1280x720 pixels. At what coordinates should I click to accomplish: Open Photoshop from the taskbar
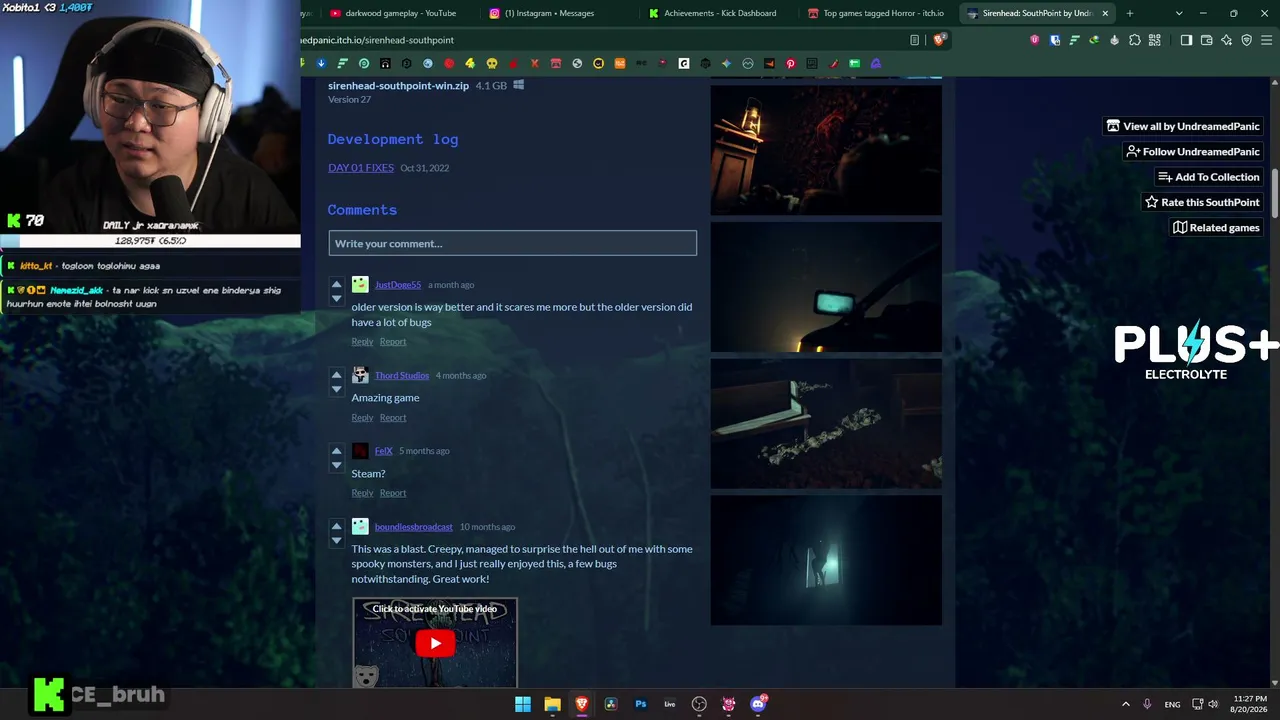pyautogui.click(x=641, y=704)
